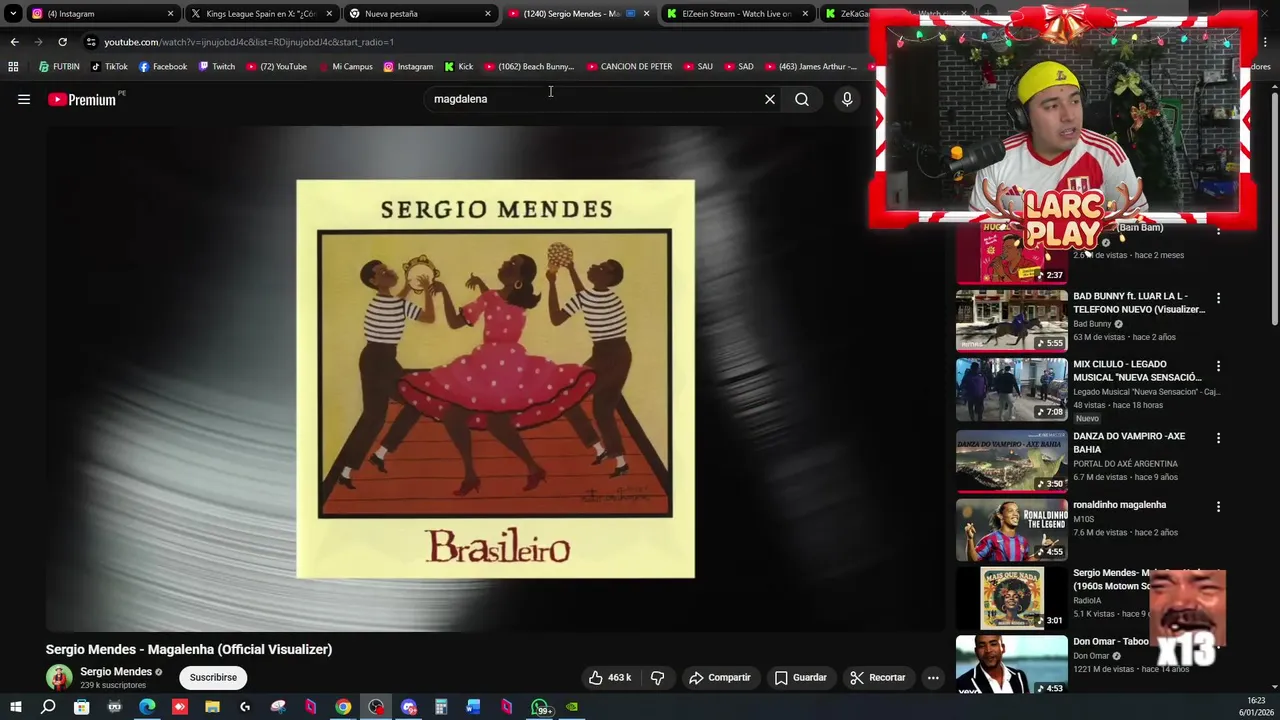Open options menu for ronaldinho magalenha video
The image size is (1280, 720).
[1218, 507]
